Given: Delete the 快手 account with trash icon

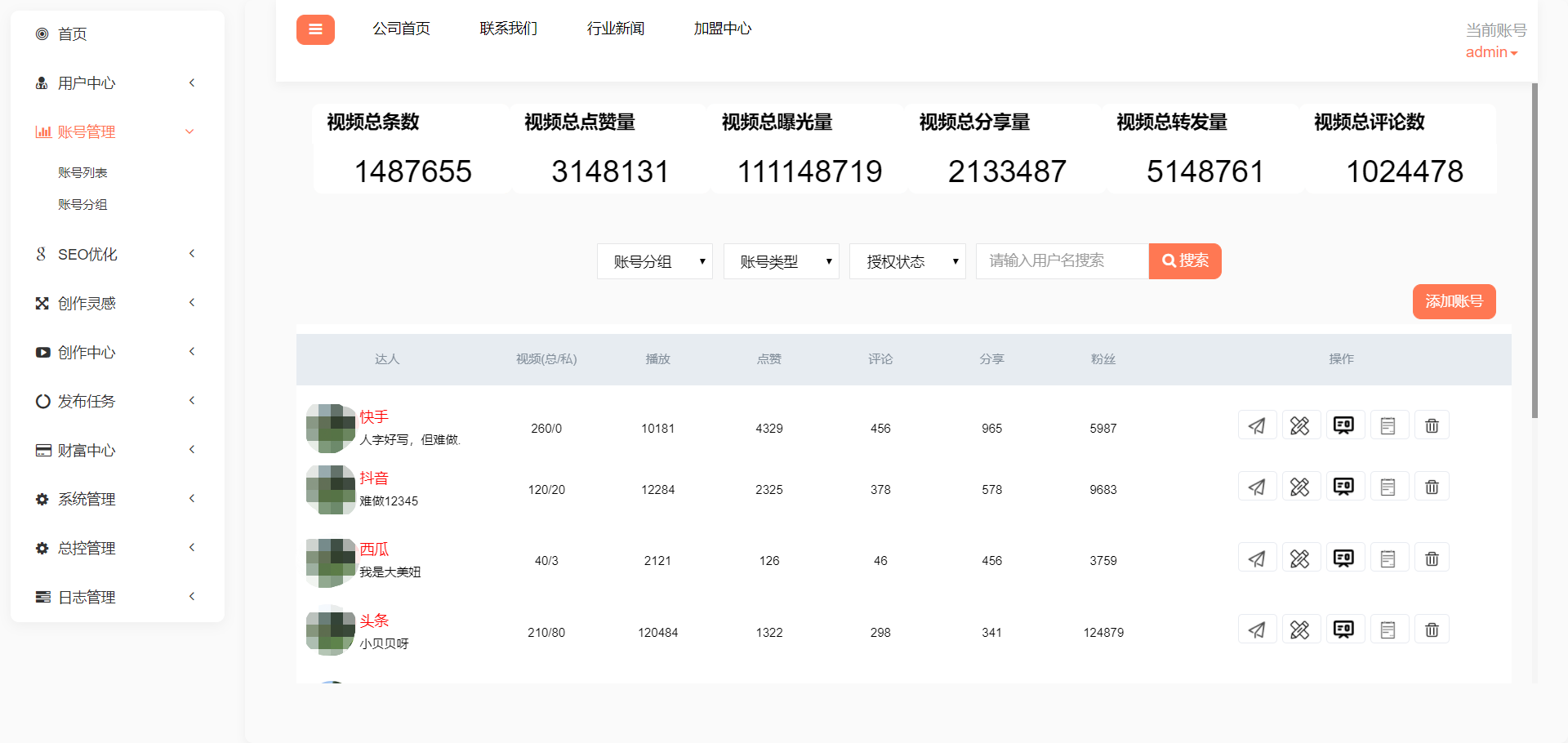Looking at the screenshot, I should click(x=1432, y=425).
